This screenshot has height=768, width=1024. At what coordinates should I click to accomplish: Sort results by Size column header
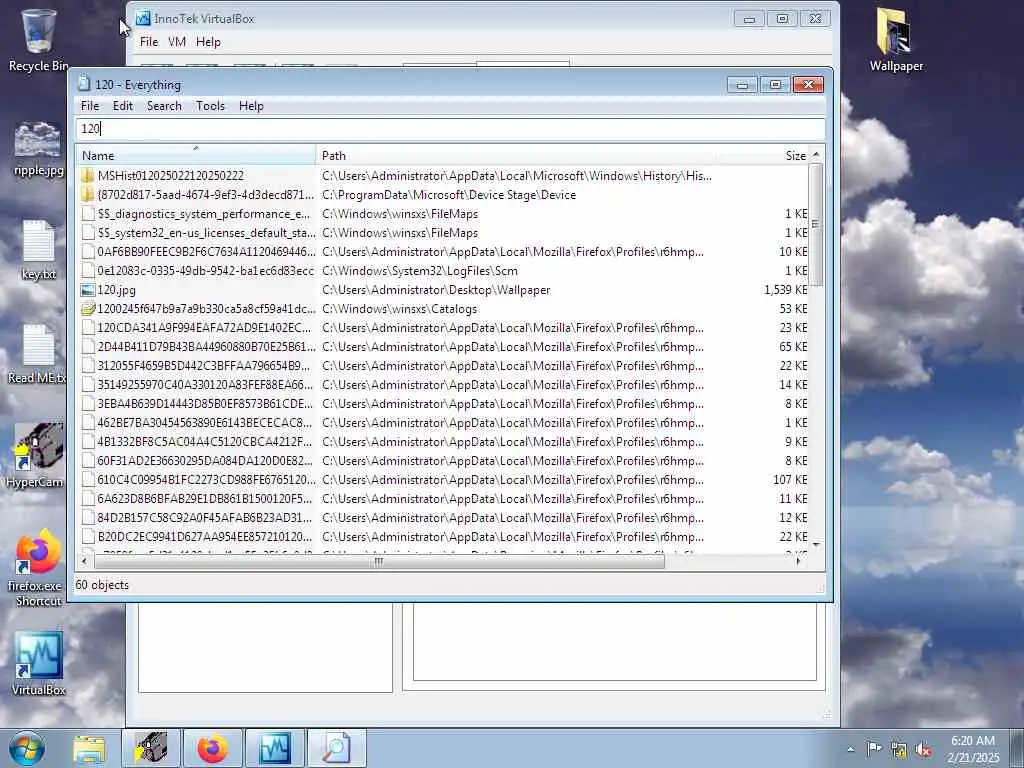point(763,155)
